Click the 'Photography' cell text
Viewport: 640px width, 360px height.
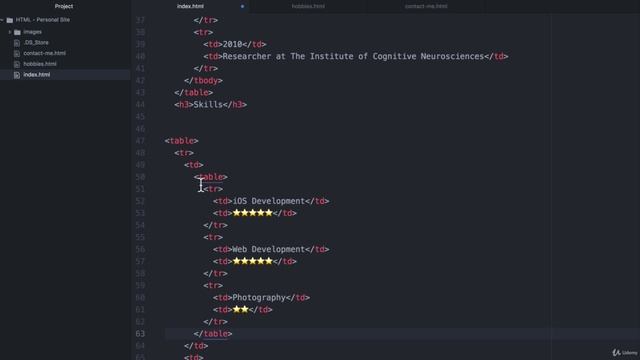[x=259, y=298]
